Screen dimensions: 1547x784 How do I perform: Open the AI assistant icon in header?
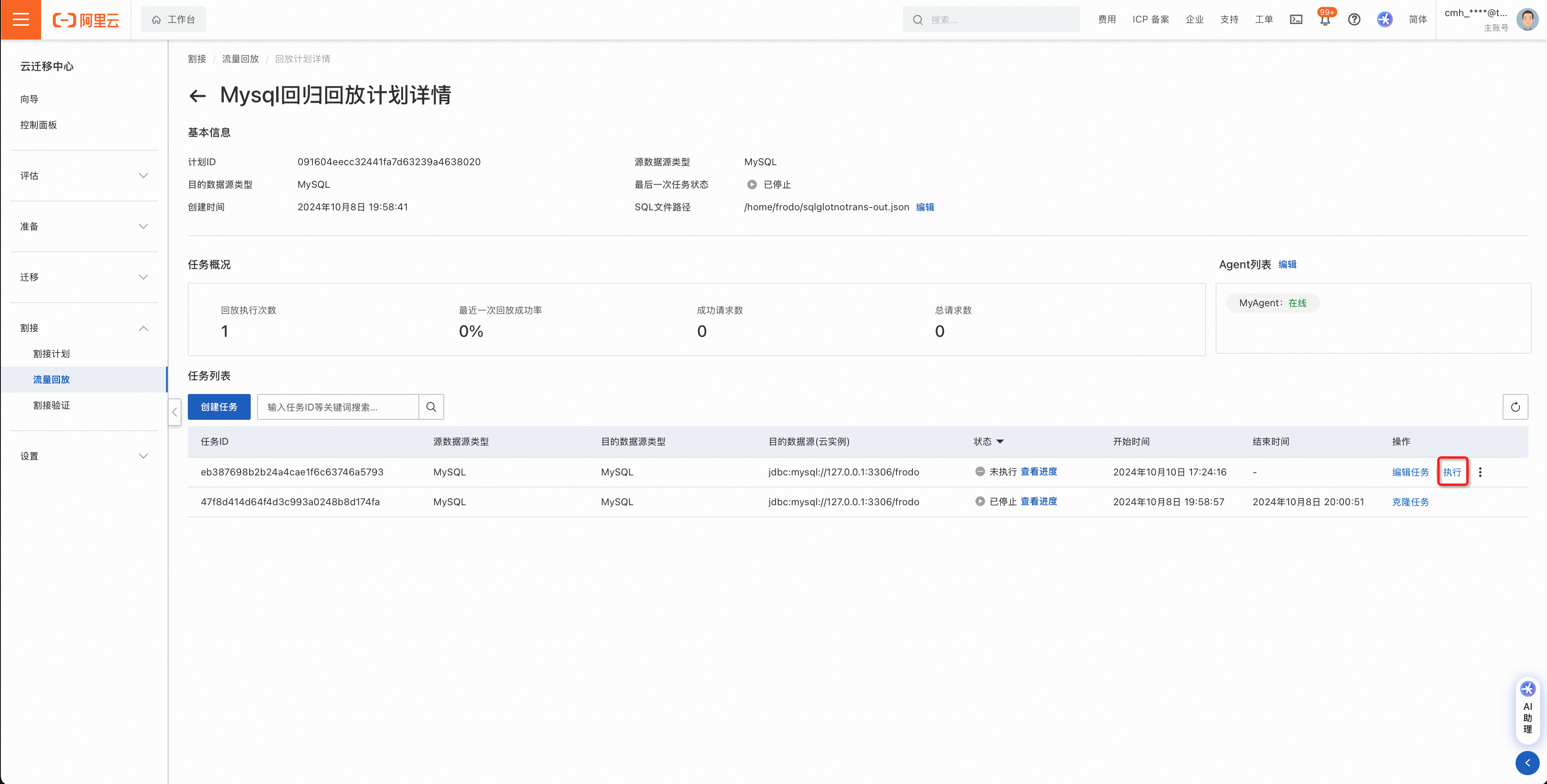[1384, 20]
